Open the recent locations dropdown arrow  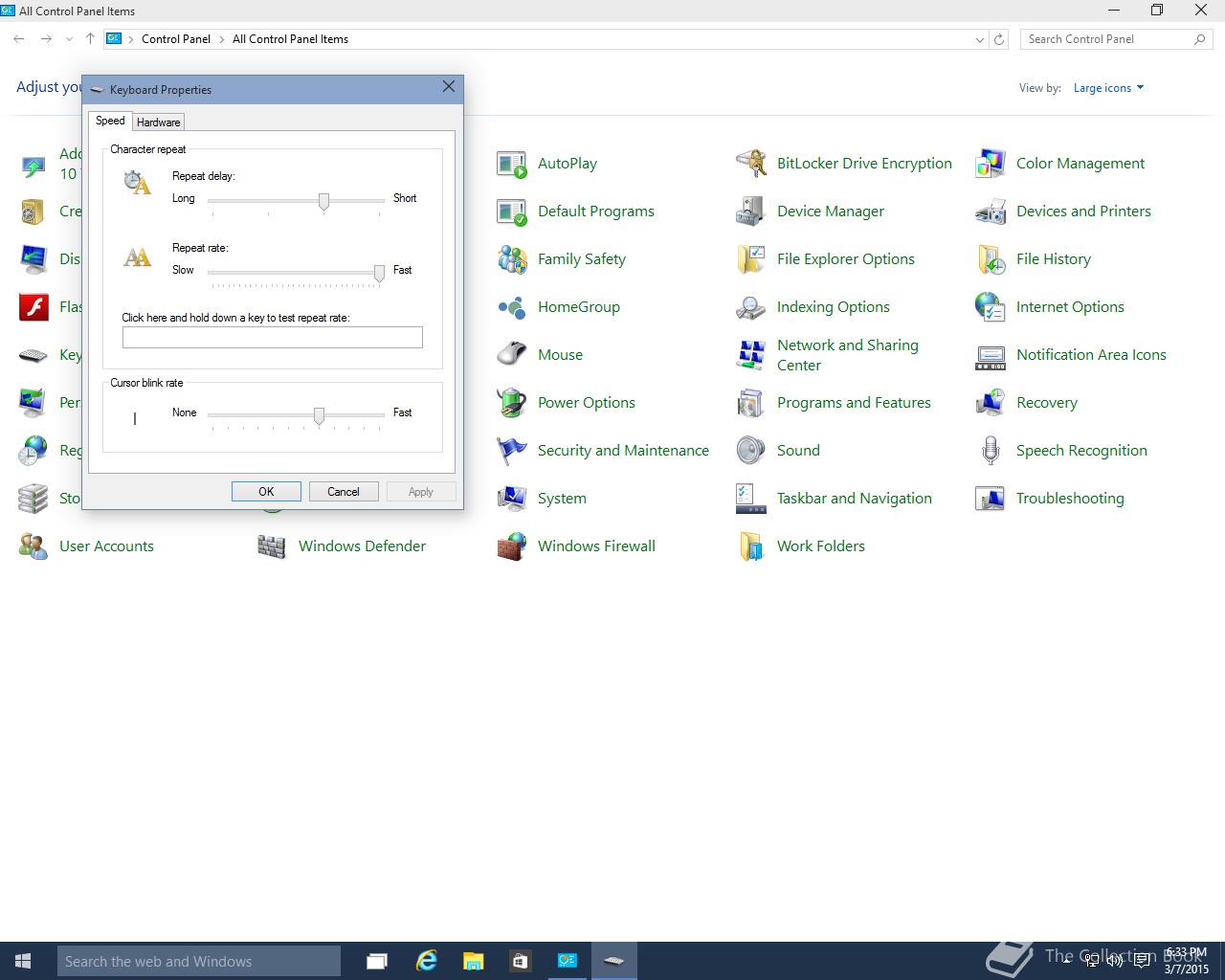coord(69,39)
